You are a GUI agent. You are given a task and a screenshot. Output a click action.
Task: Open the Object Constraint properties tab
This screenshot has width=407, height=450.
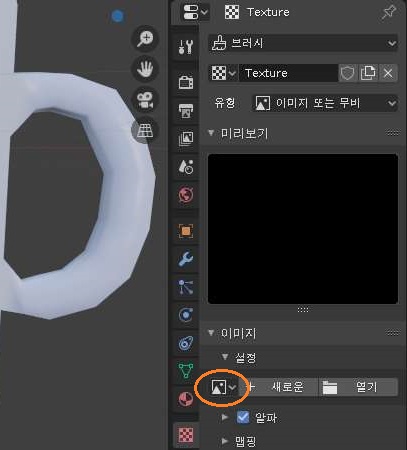(x=186, y=343)
